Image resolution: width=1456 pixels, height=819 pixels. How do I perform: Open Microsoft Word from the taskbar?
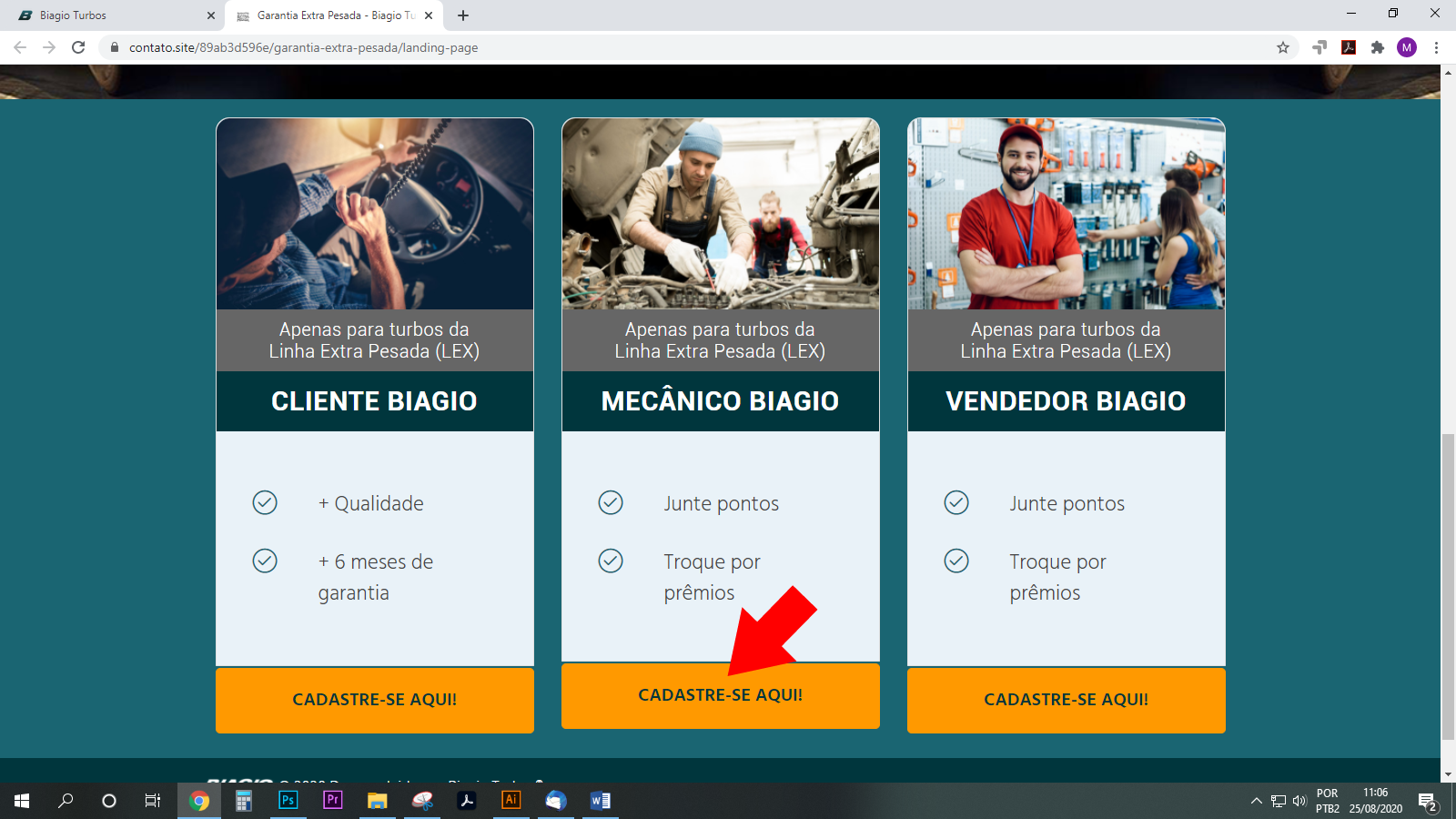point(601,801)
